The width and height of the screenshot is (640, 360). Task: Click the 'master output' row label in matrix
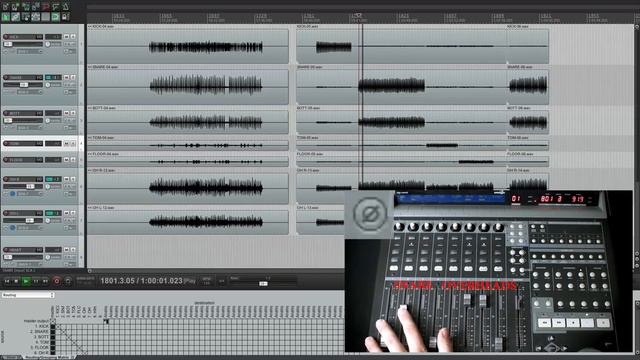tap(36, 321)
